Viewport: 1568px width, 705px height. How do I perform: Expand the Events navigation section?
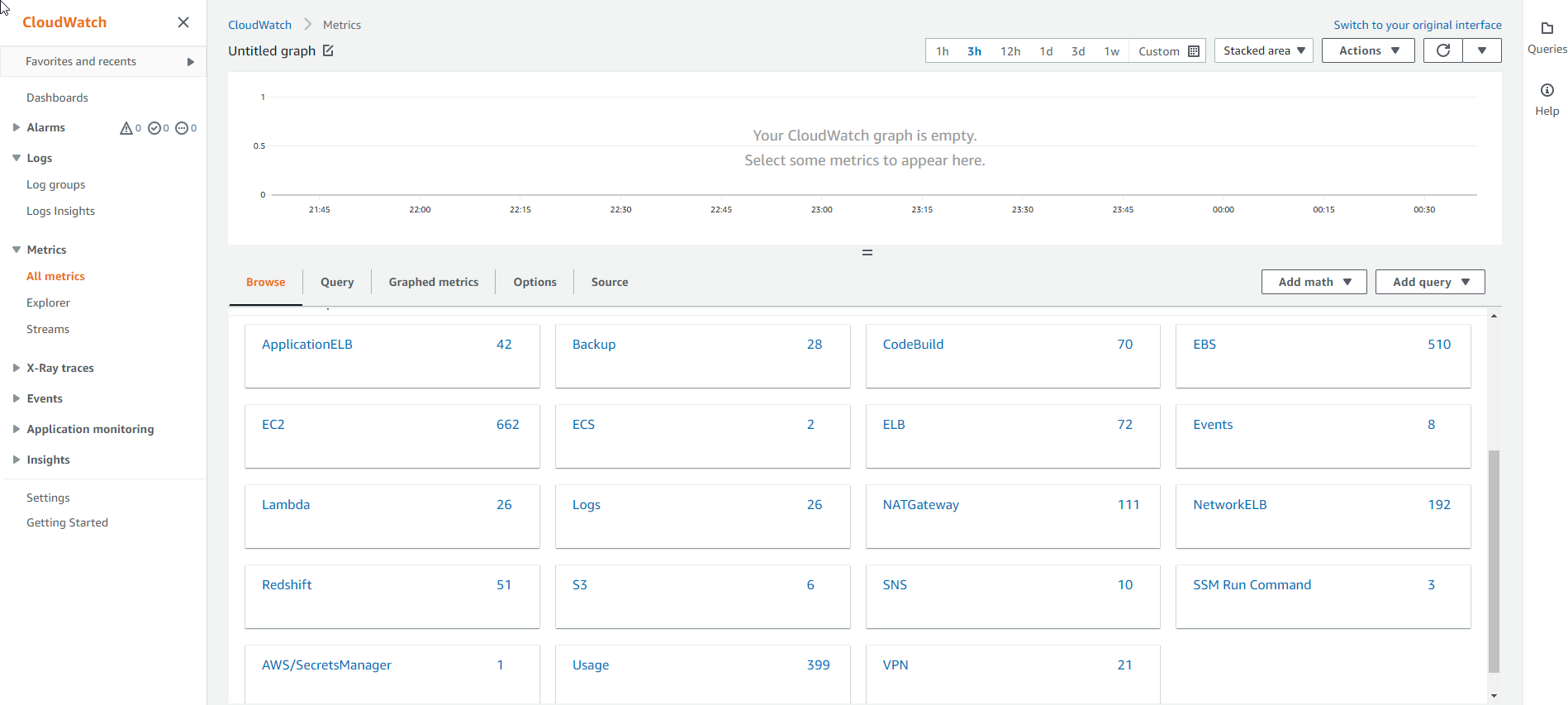17,398
